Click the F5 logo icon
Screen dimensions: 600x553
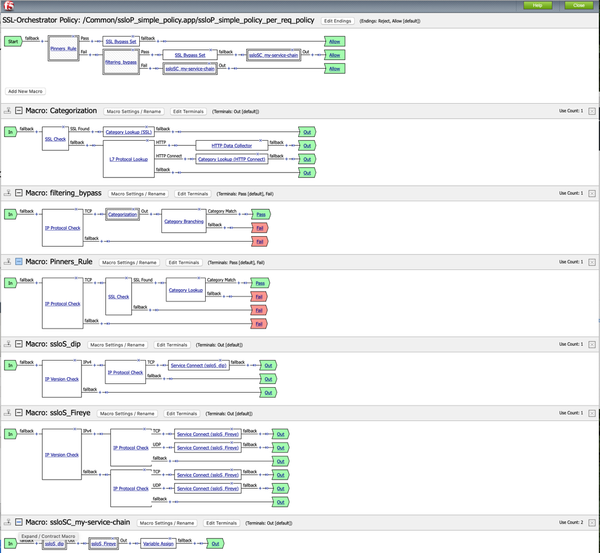point(9,6)
